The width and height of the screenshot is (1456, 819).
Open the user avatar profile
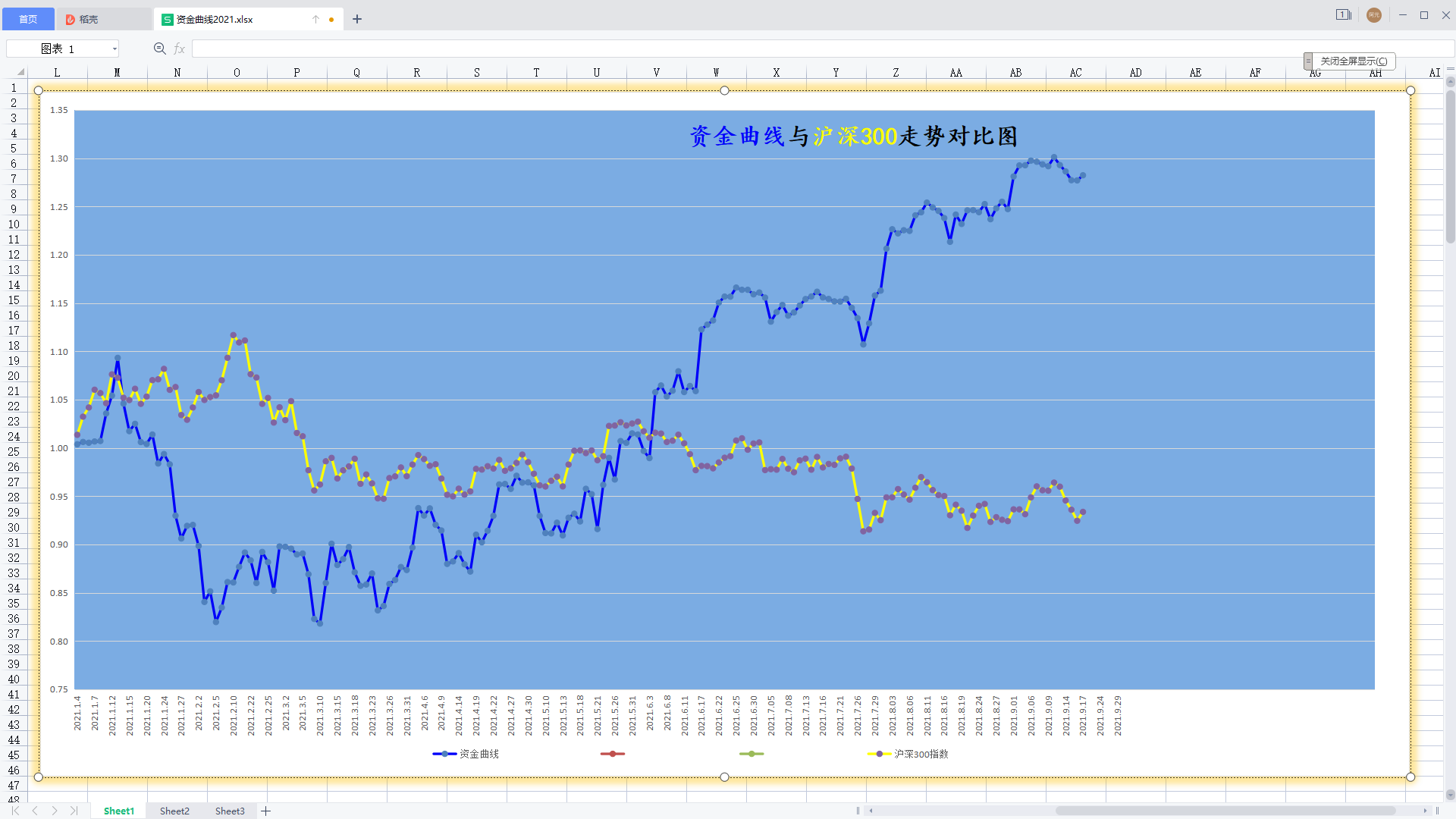pyautogui.click(x=1373, y=15)
